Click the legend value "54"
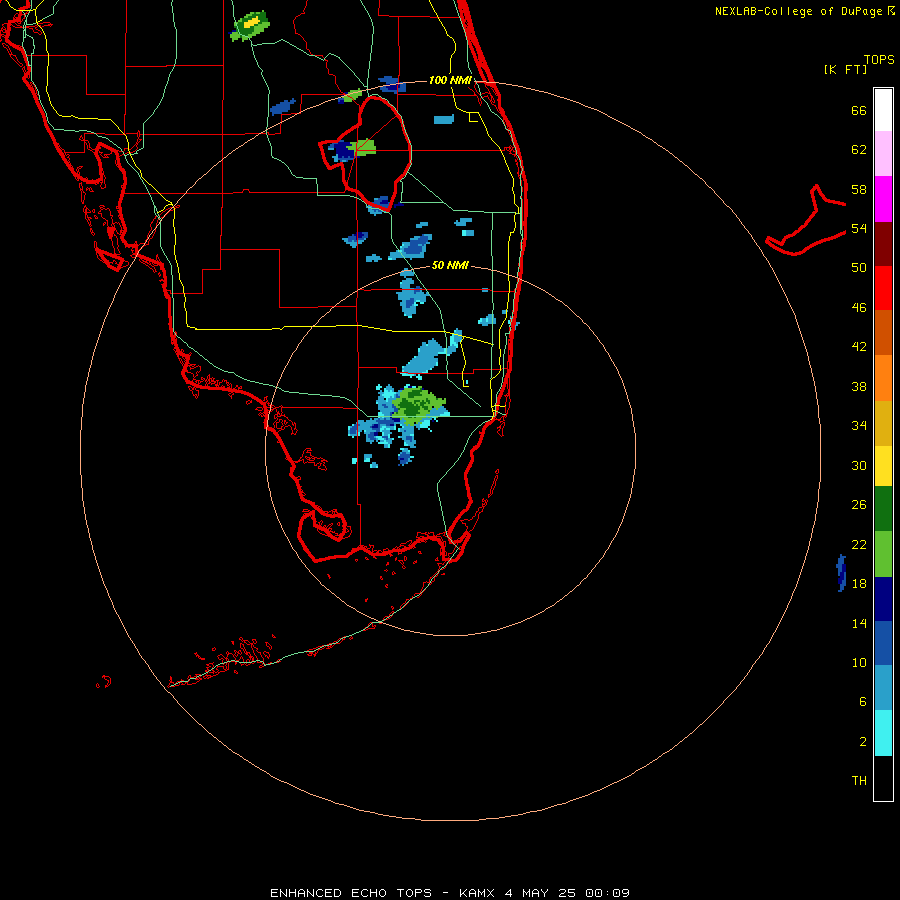 [x=859, y=228]
